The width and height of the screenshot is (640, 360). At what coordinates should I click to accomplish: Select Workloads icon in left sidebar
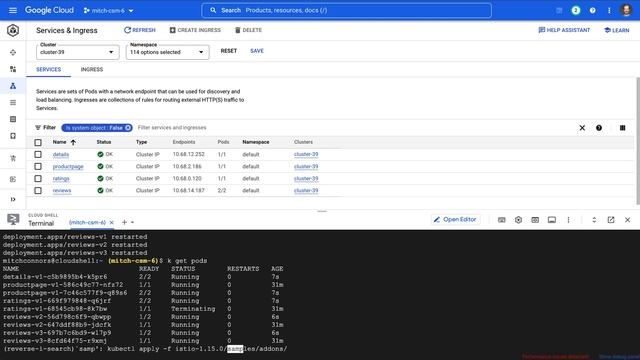coord(13,69)
